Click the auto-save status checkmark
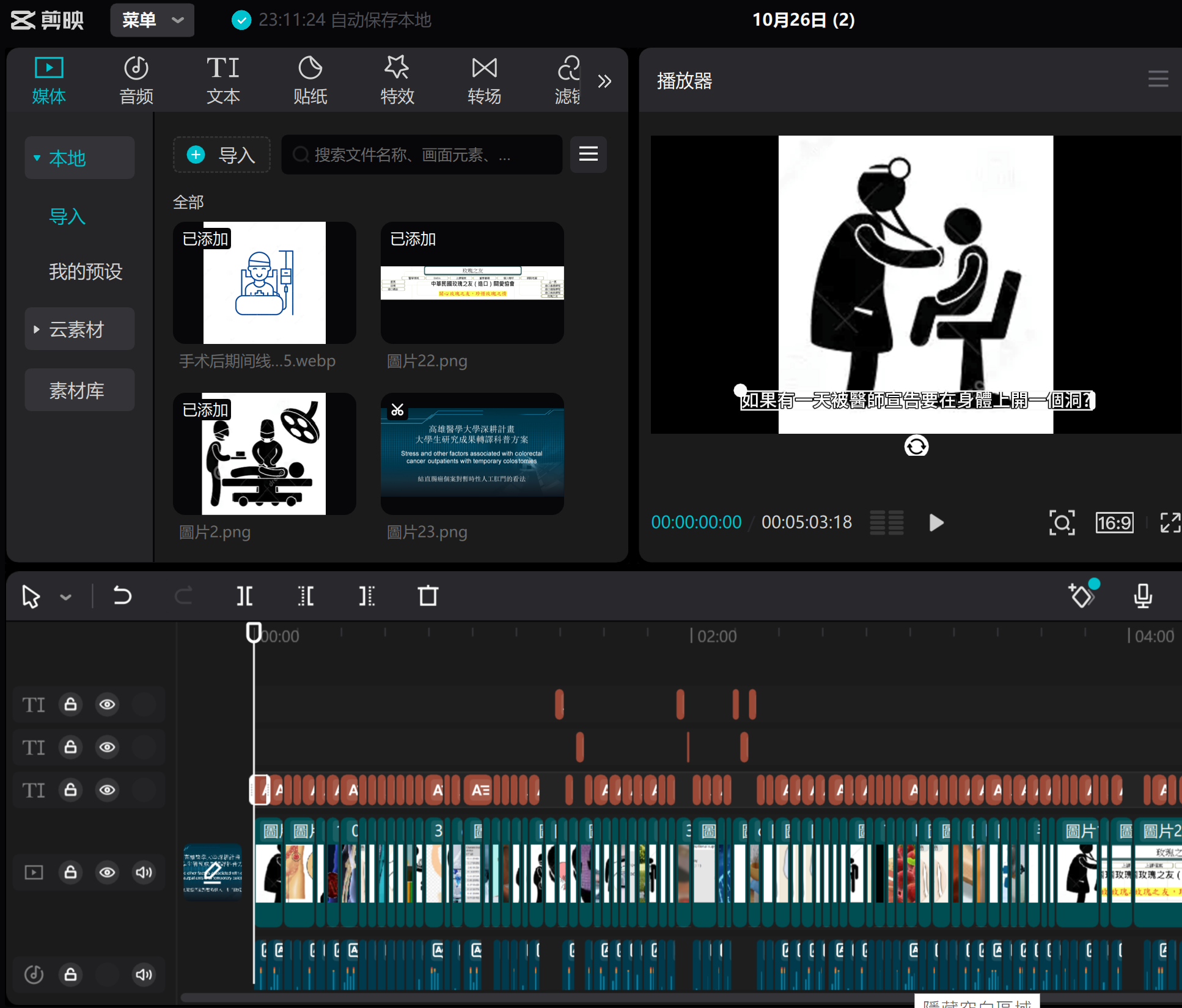The height and width of the screenshot is (1008, 1182). click(x=241, y=20)
